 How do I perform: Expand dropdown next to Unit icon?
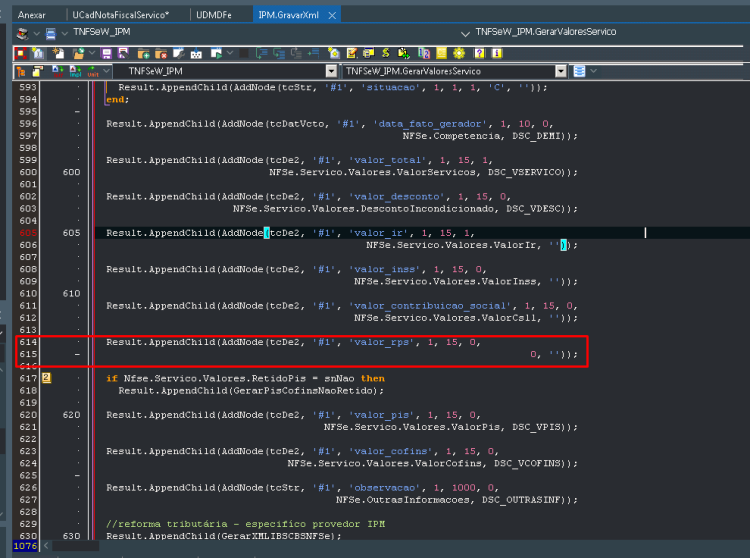106,71
